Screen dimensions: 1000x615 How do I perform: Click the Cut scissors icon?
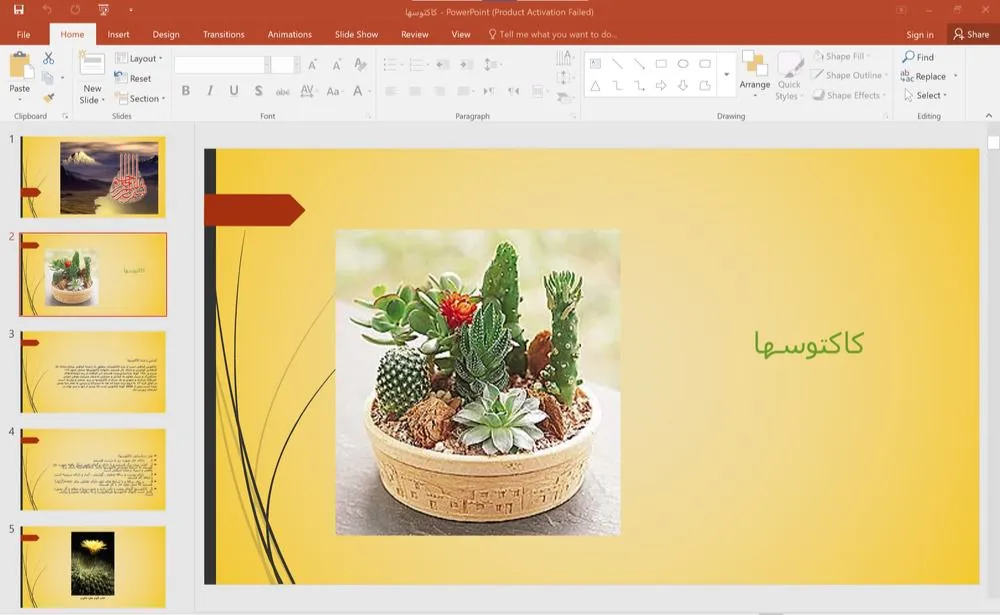tap(49, 59)
